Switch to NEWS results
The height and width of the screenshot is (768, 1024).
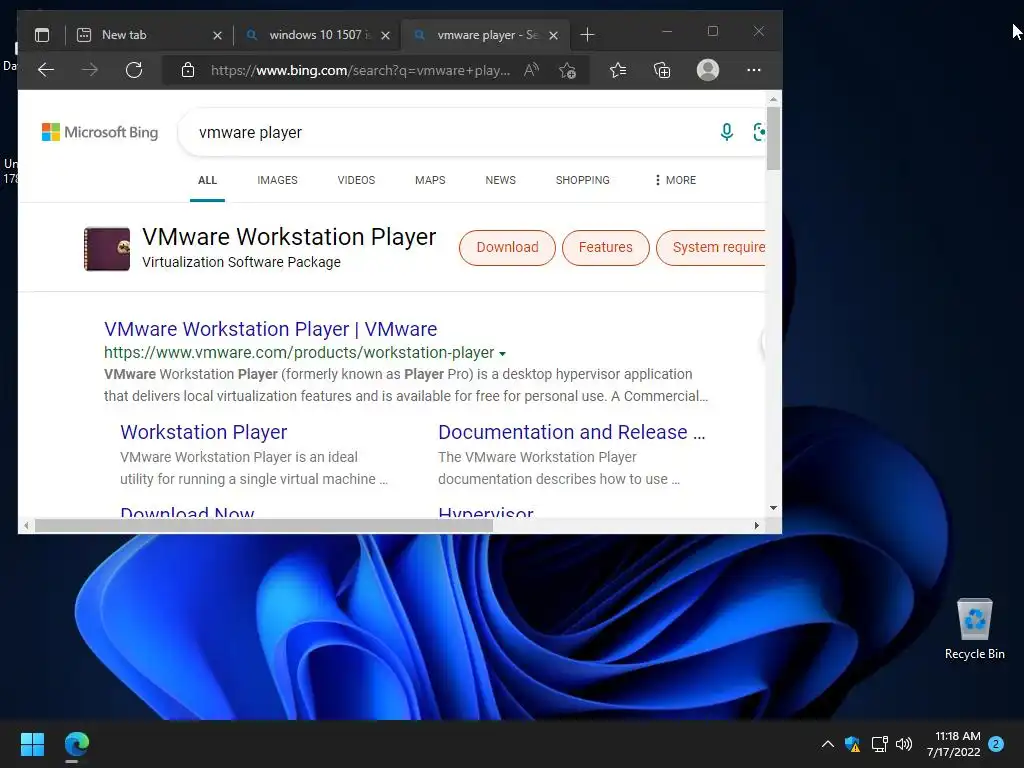coord(500,180)
